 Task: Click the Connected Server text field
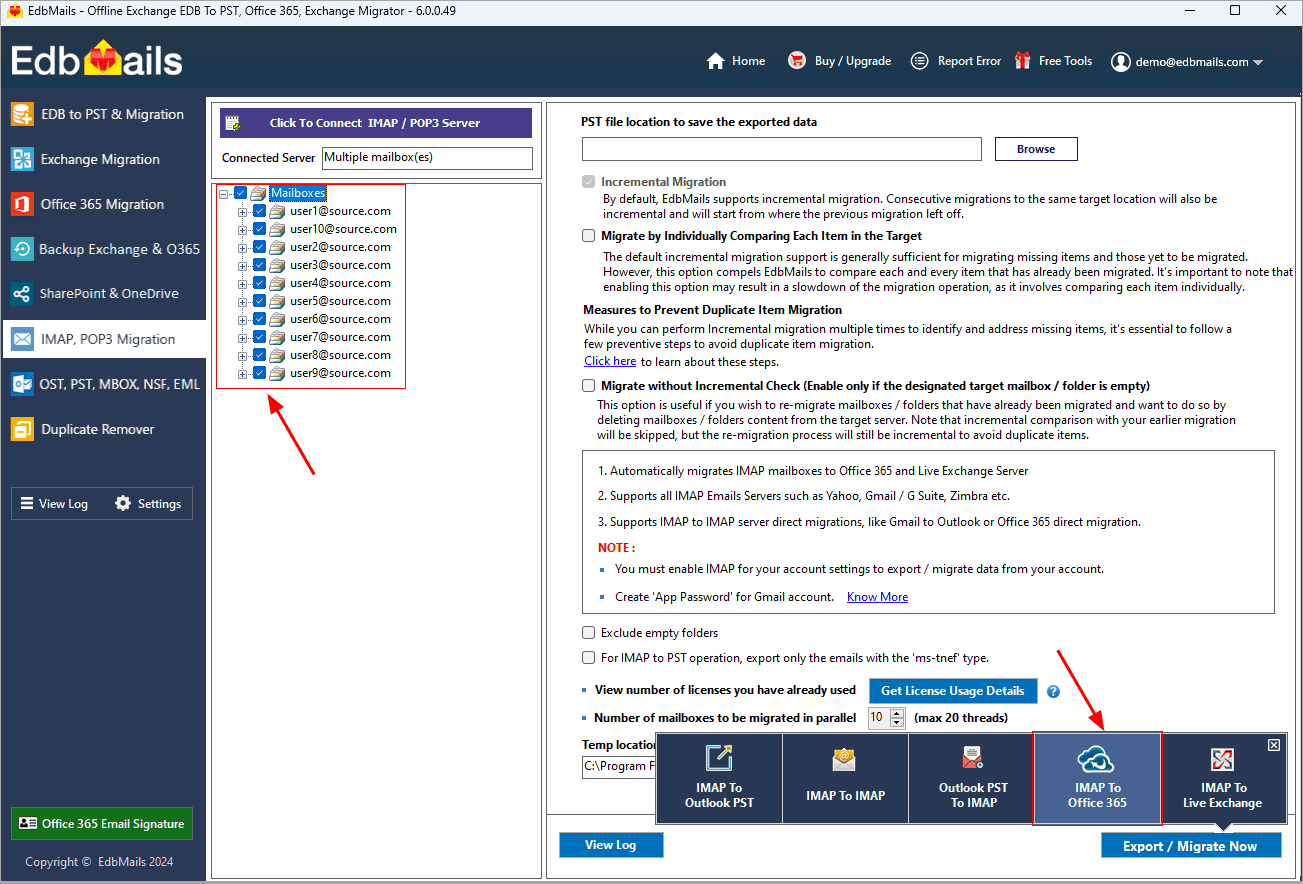[x=427, y=158]
